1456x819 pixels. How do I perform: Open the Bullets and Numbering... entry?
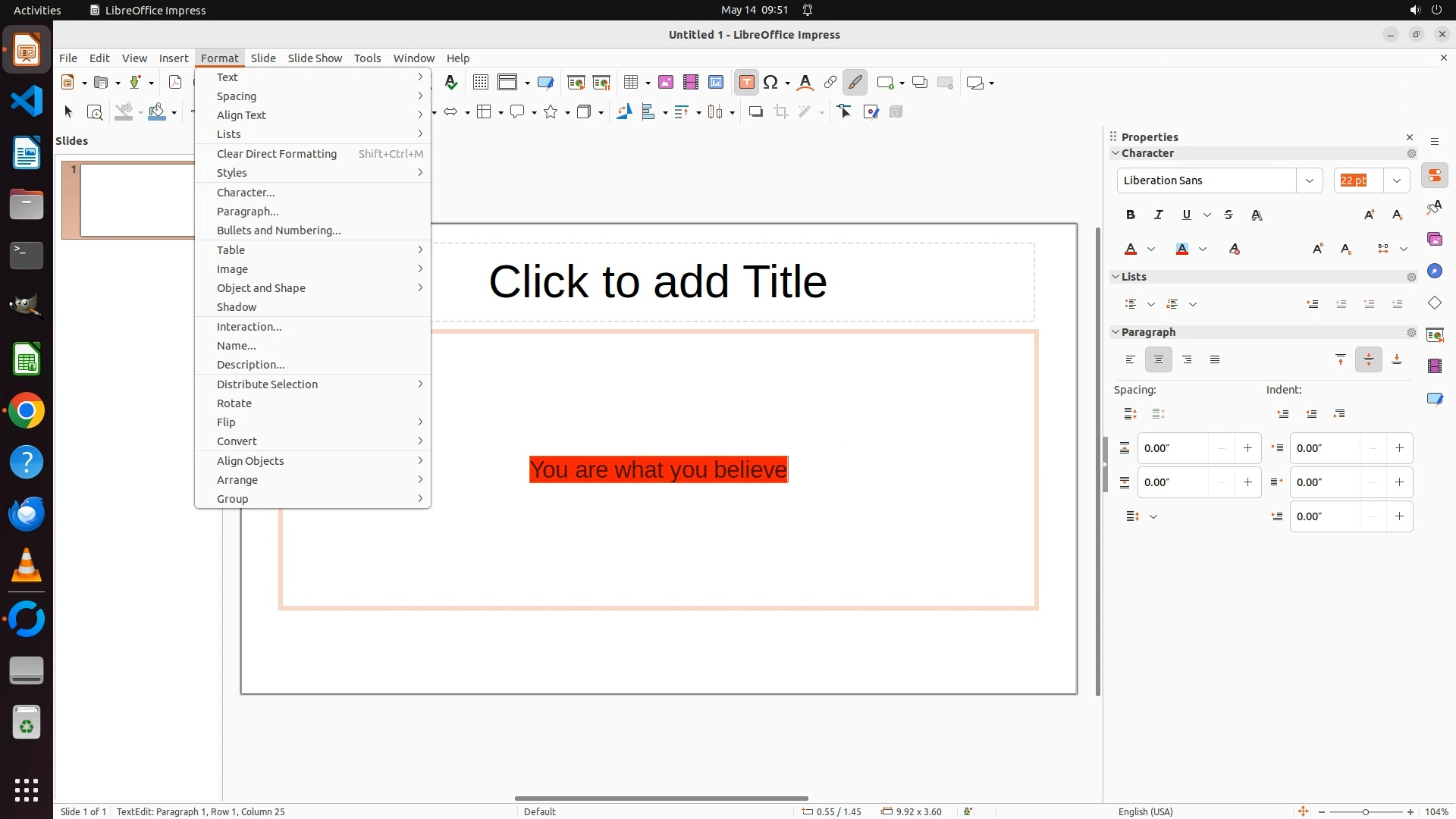pos(278,231)
